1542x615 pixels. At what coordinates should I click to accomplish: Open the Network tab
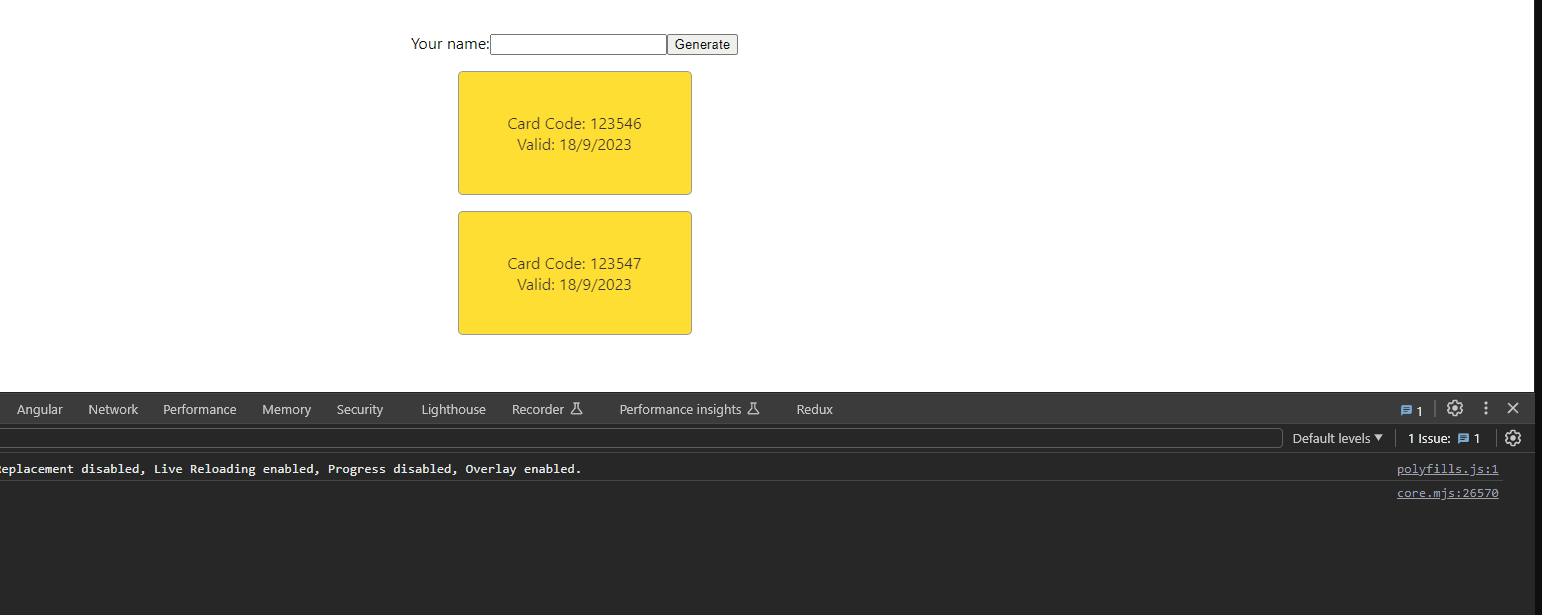pos(113,409)
